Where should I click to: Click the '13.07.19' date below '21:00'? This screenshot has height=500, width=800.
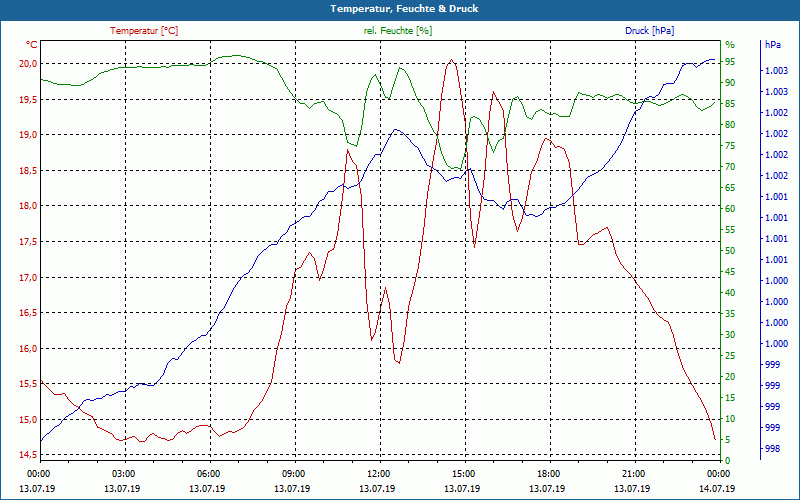tap(633, 488)
